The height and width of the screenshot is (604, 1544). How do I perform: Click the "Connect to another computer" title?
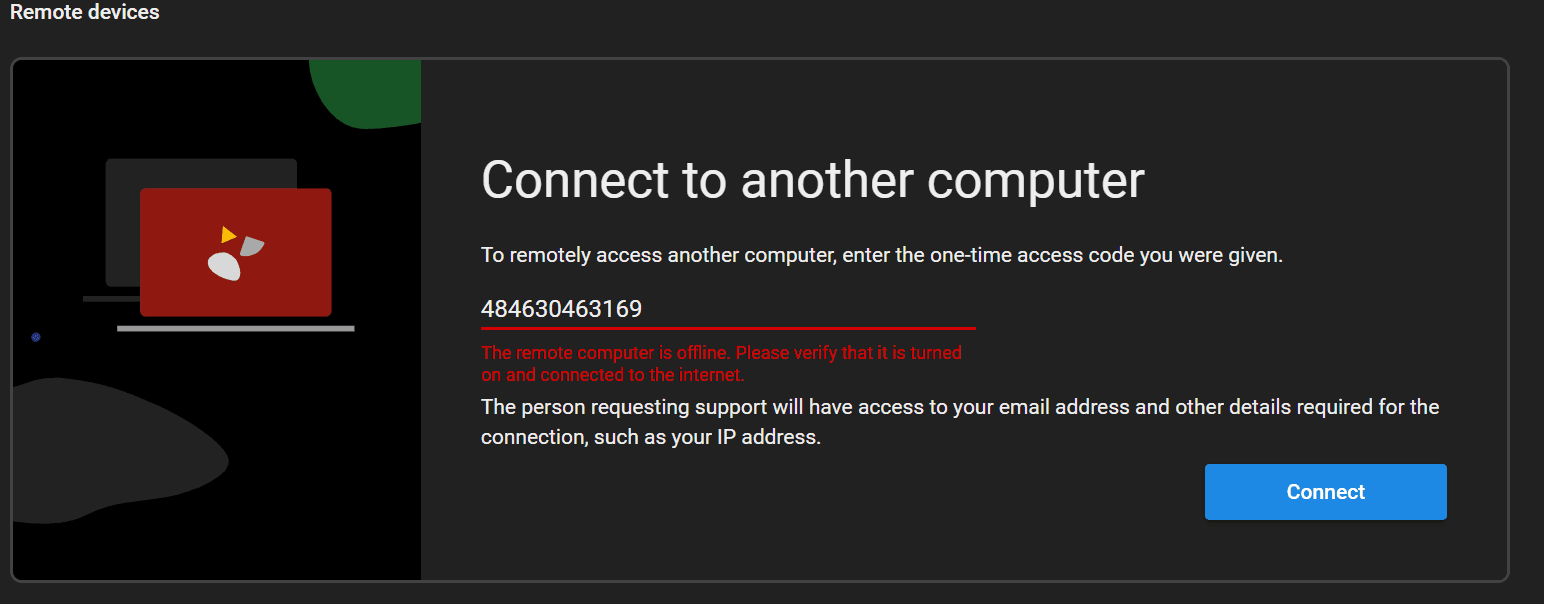pyautogui.click(x=812, y=181)
